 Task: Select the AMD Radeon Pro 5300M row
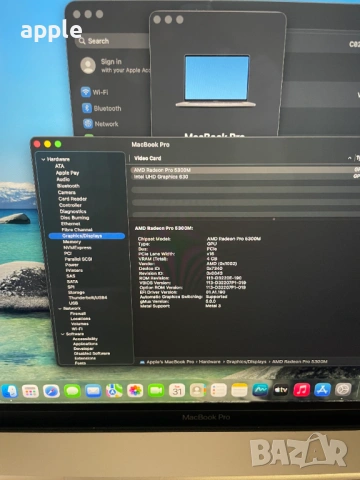coord(245,170)
